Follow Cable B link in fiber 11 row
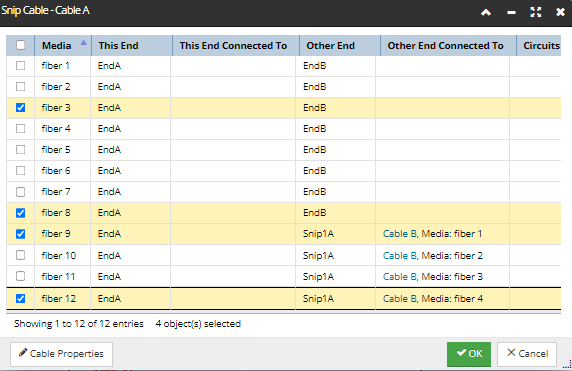Screen dimensions: 572x371 click(x=399, y=277)
